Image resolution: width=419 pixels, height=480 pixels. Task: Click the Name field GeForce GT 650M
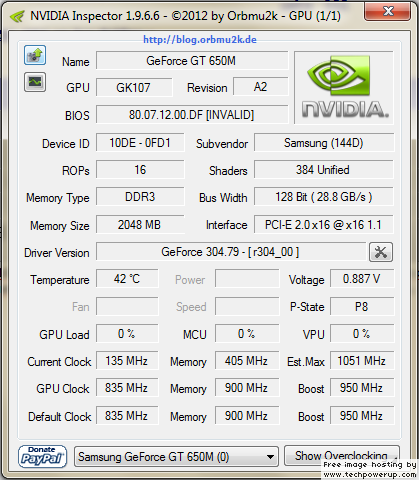click(x=192, y=61)
